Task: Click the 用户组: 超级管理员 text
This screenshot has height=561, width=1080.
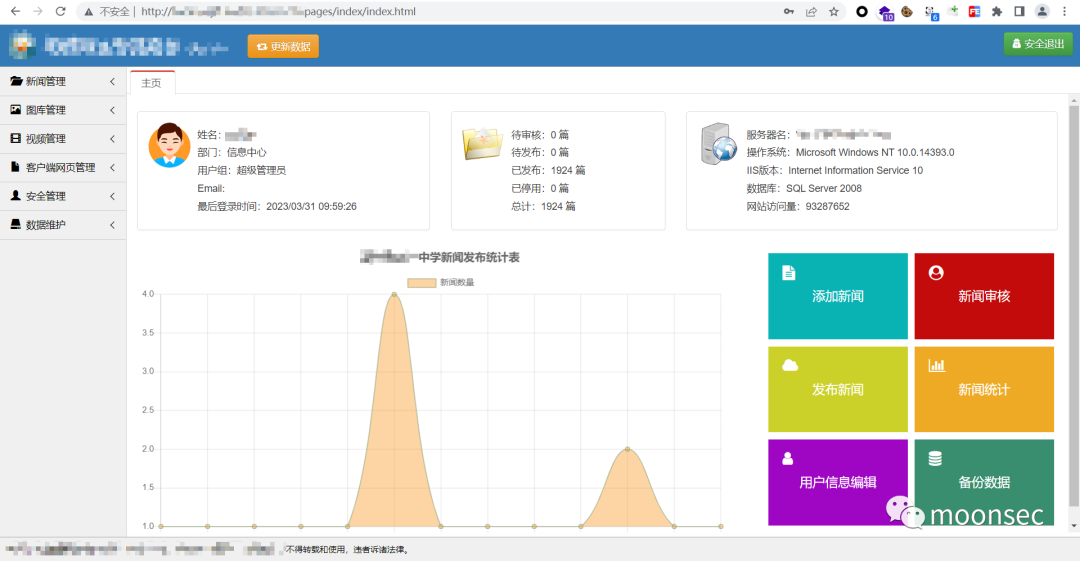Action: 242,170
